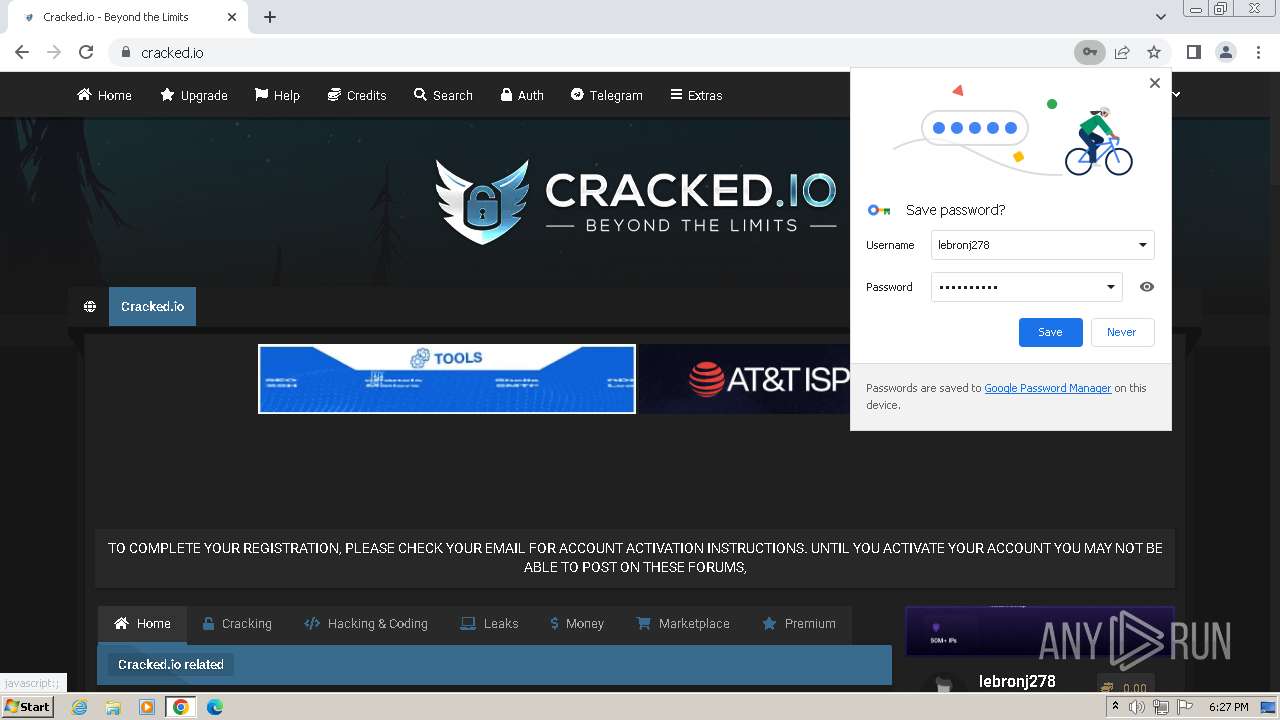Select the Home forum tab
The width and height of the screenshot is (1280, 720).
coord(142,623)
